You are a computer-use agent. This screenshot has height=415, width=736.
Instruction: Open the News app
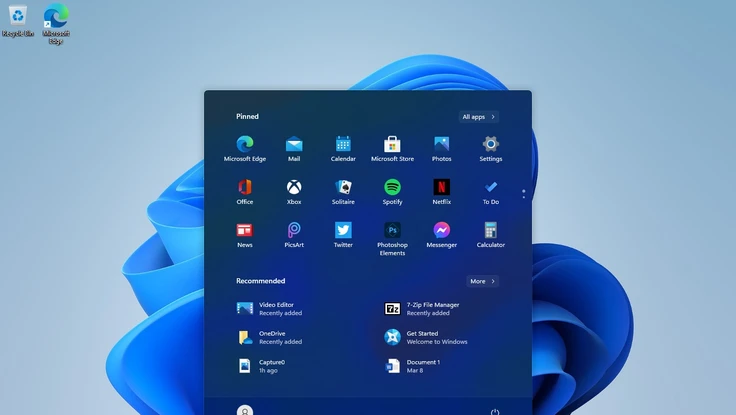[x=245, y=235]
